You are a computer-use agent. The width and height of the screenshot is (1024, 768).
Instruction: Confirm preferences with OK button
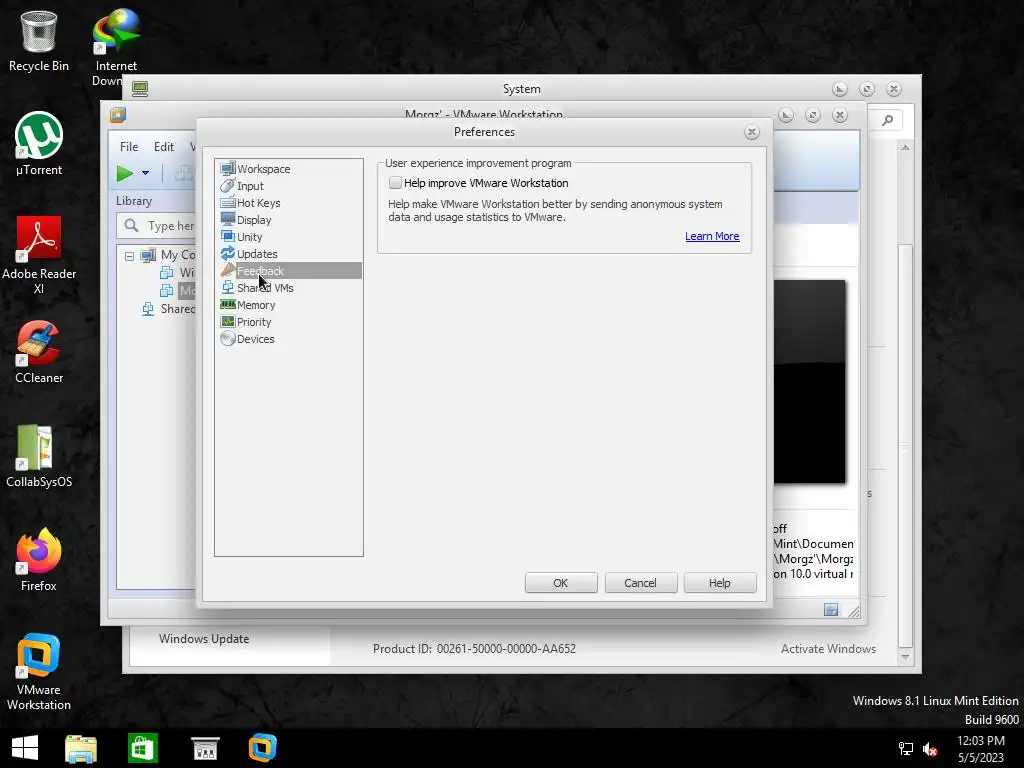pos(561,583)
